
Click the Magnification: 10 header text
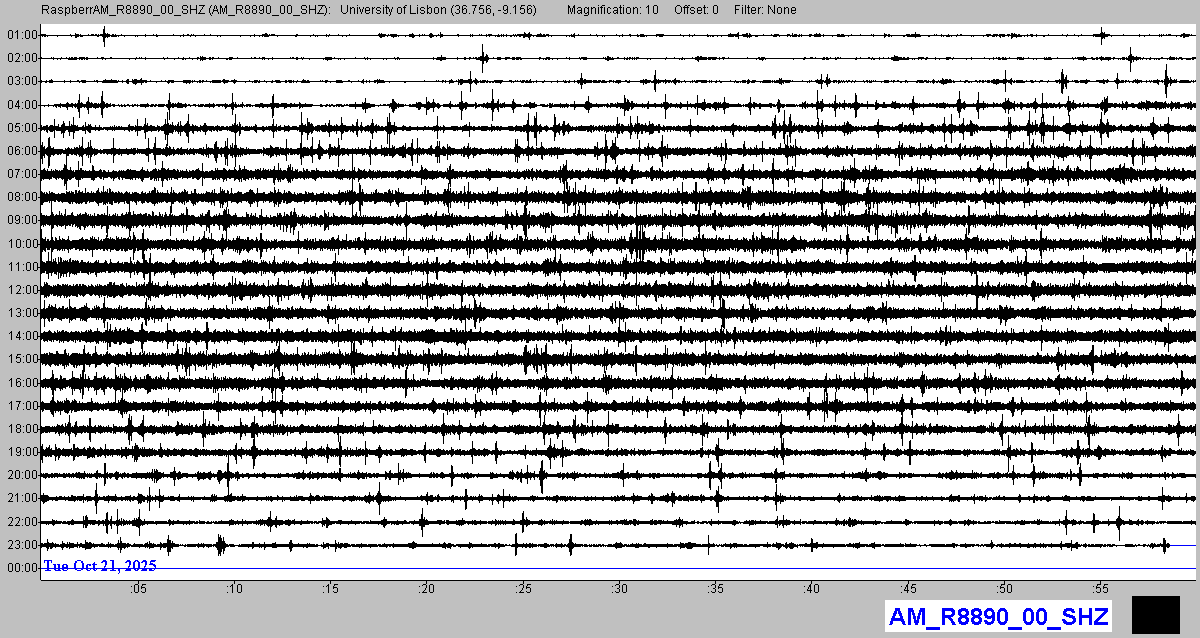click(612, 10)
